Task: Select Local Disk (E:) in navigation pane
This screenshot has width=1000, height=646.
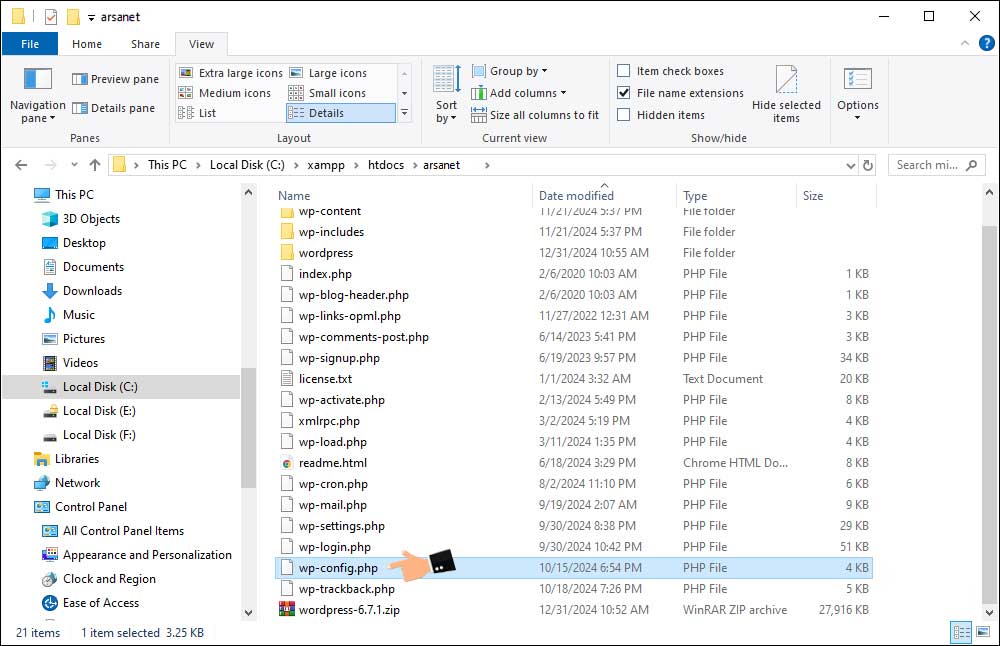Action: pos(99,411)
